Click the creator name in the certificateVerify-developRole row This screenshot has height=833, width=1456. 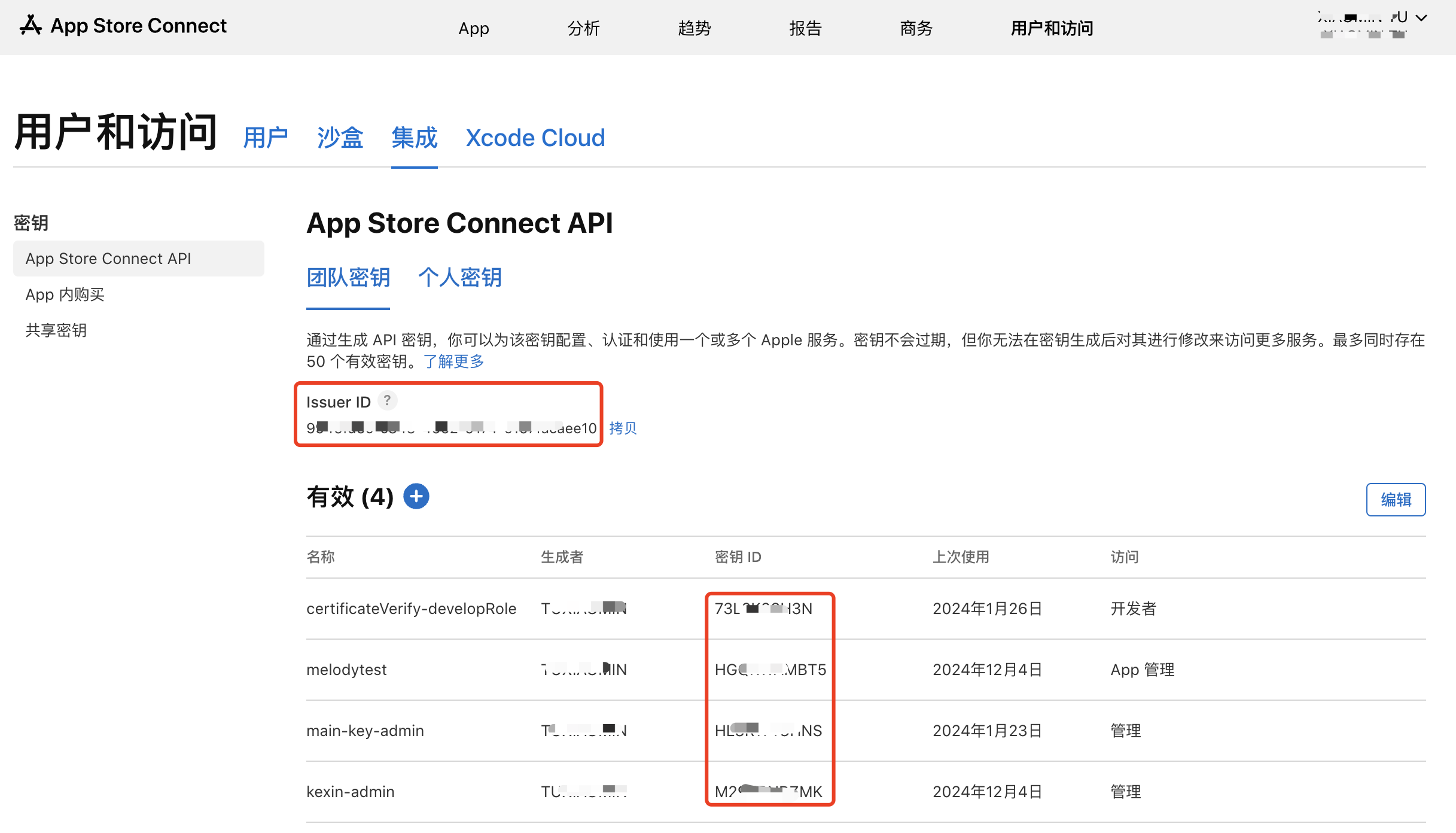point(584,609)
